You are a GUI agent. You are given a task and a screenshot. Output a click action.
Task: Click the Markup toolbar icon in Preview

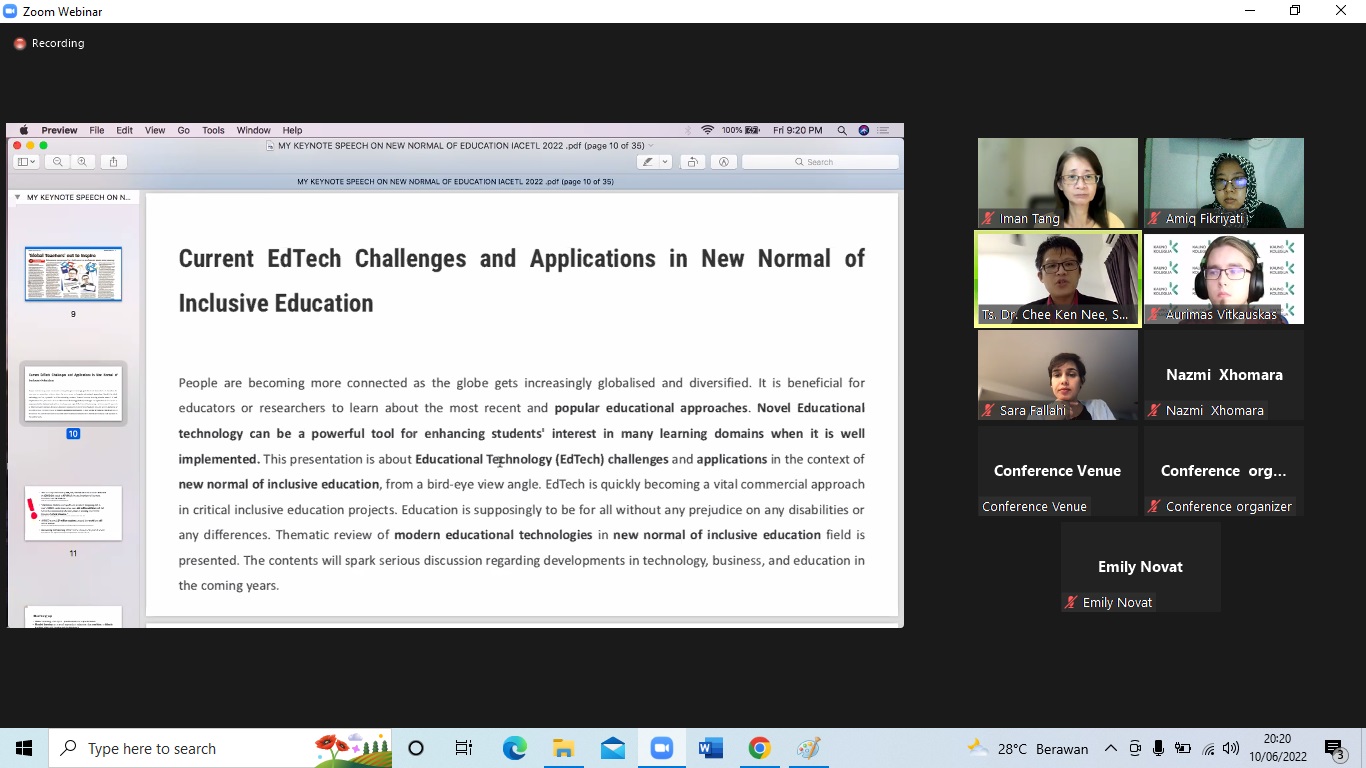723,162
